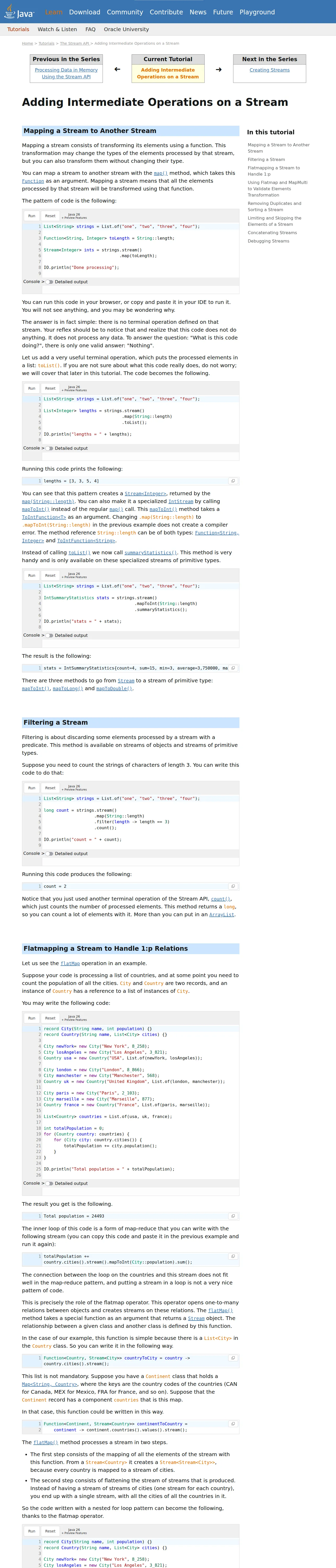This screenshot has width=336, height=1568.
Task: Follow the Creating Streams next-in-series link
Action: click(270, 70)
